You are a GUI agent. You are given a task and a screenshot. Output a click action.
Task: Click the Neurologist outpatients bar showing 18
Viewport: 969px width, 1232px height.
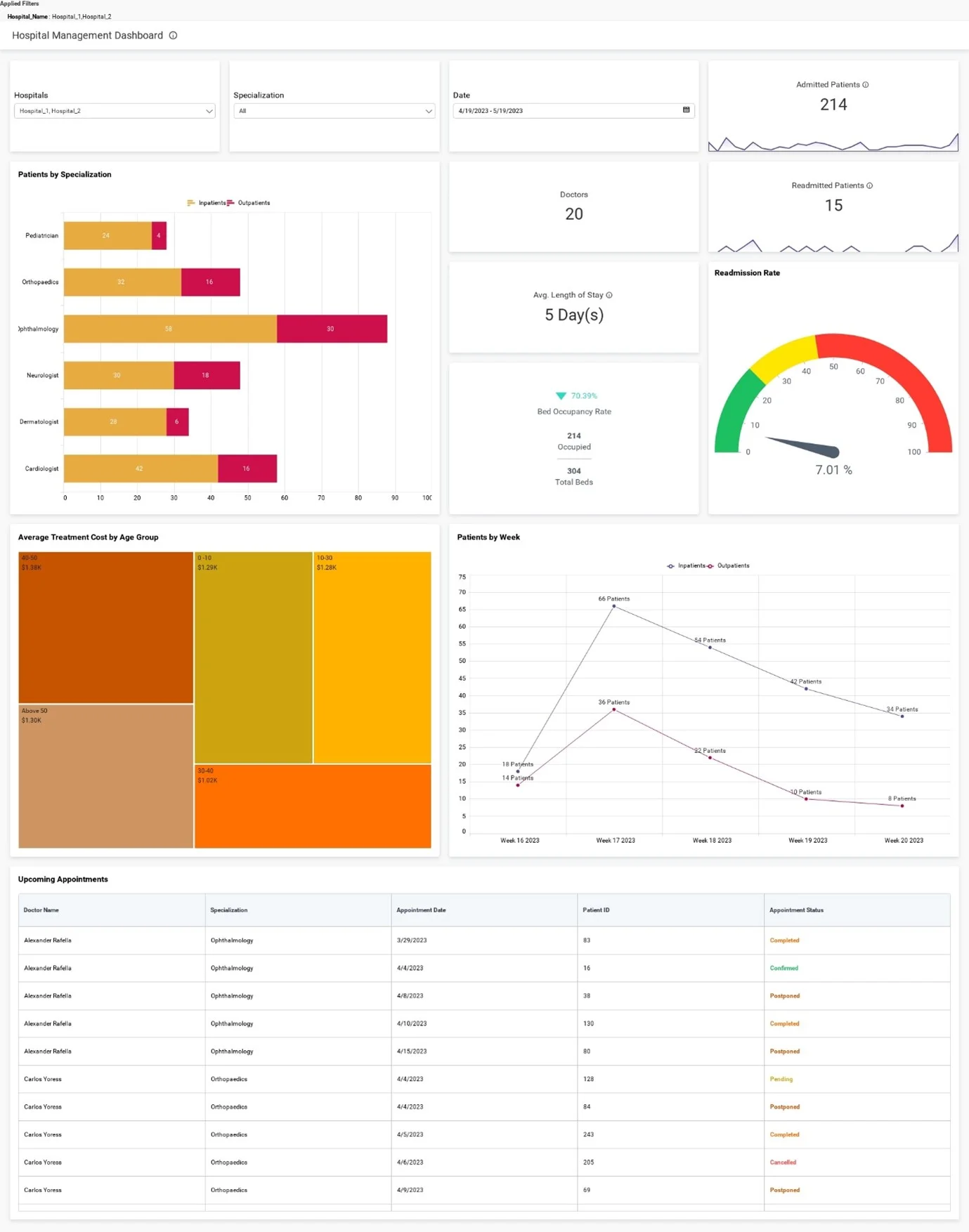[x=207, y=375]
